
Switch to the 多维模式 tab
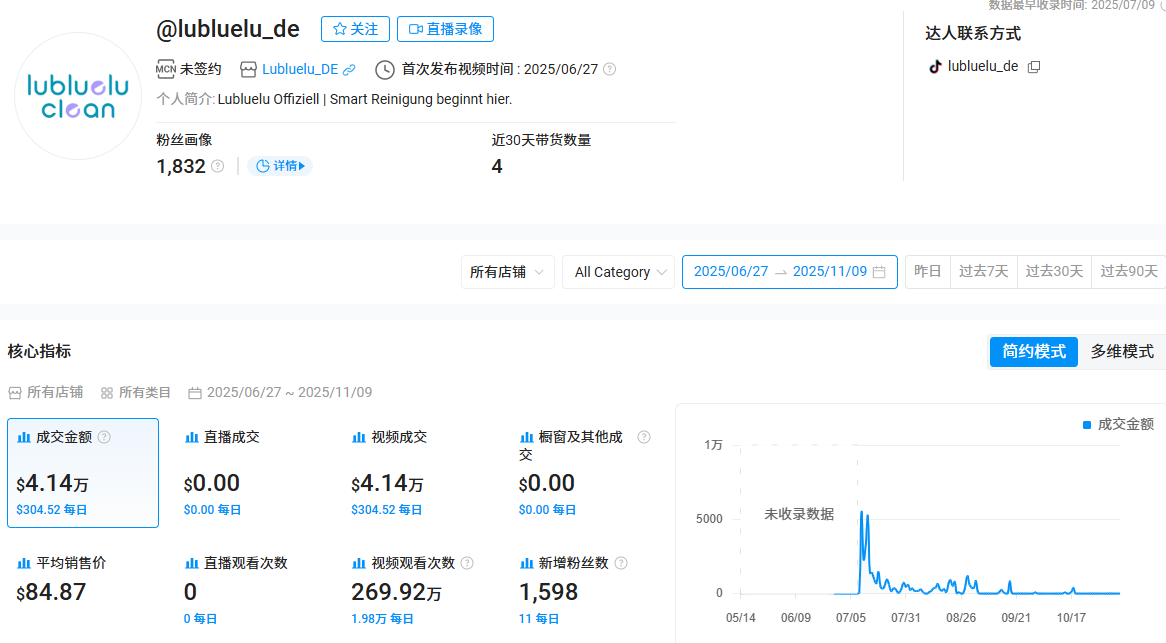[1121, 351]
